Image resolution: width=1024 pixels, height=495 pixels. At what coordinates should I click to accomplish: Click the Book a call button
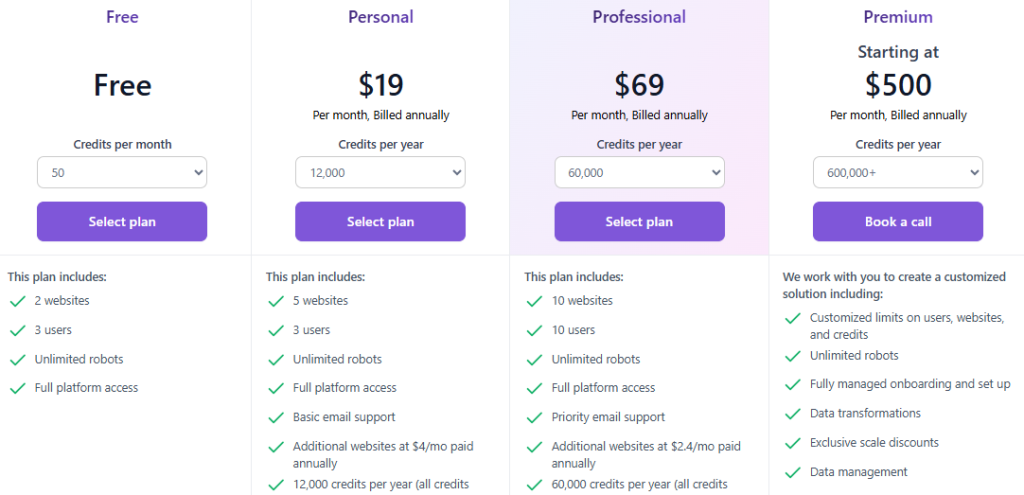pyautogui.click(x=897, y=222)
